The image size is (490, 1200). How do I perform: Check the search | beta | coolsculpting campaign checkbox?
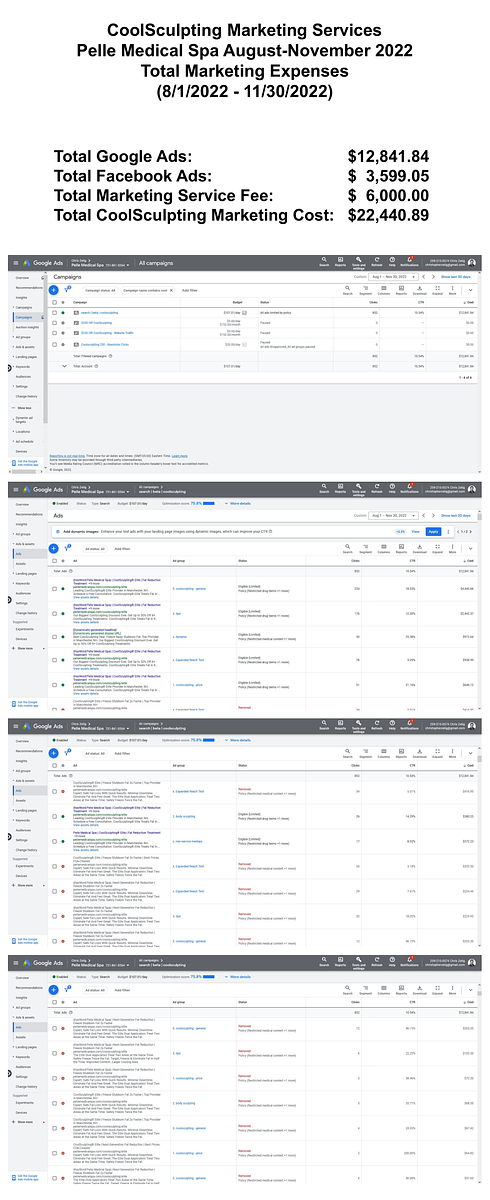tap(54, 313)
